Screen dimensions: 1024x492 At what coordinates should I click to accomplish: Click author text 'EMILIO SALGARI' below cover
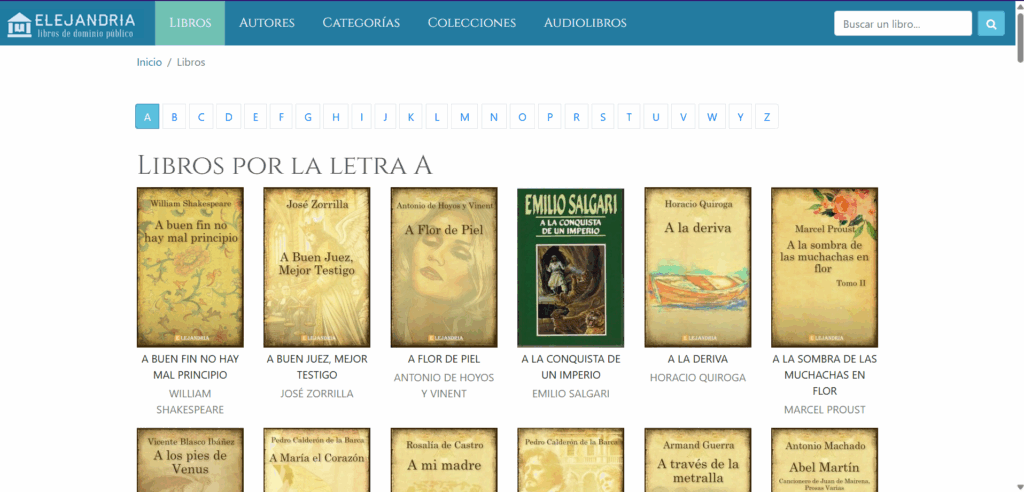click(x=571, y=394)
